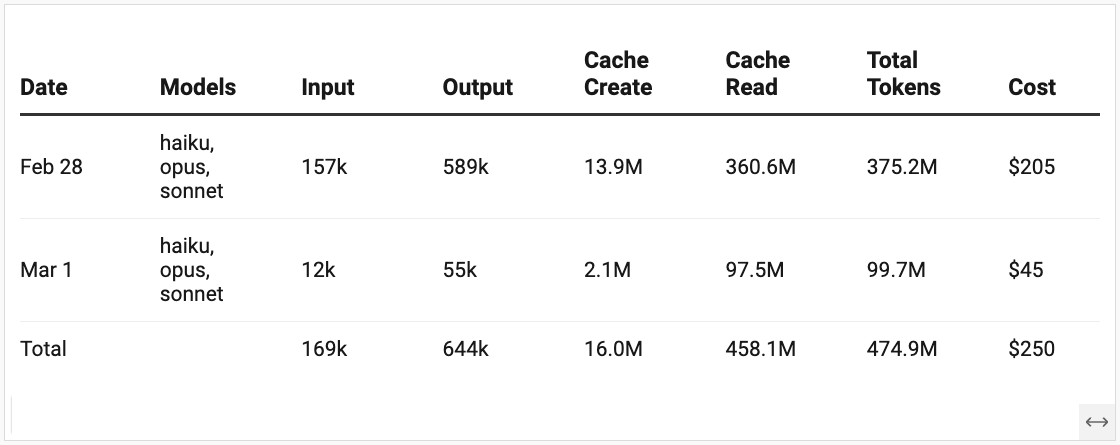Image resolution: width=1120 pixels, height=445 pixels.
Task: Click the Date column header
Action: [x=44, y=87]
